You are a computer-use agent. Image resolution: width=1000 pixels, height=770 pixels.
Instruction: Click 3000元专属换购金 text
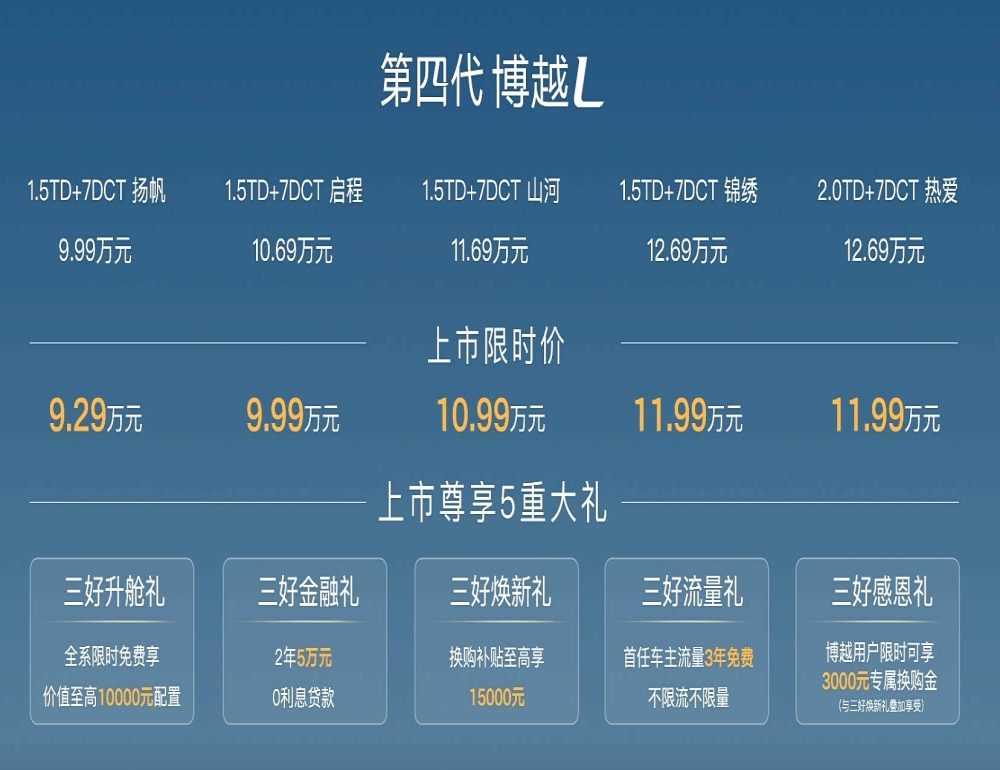[880, 681]
